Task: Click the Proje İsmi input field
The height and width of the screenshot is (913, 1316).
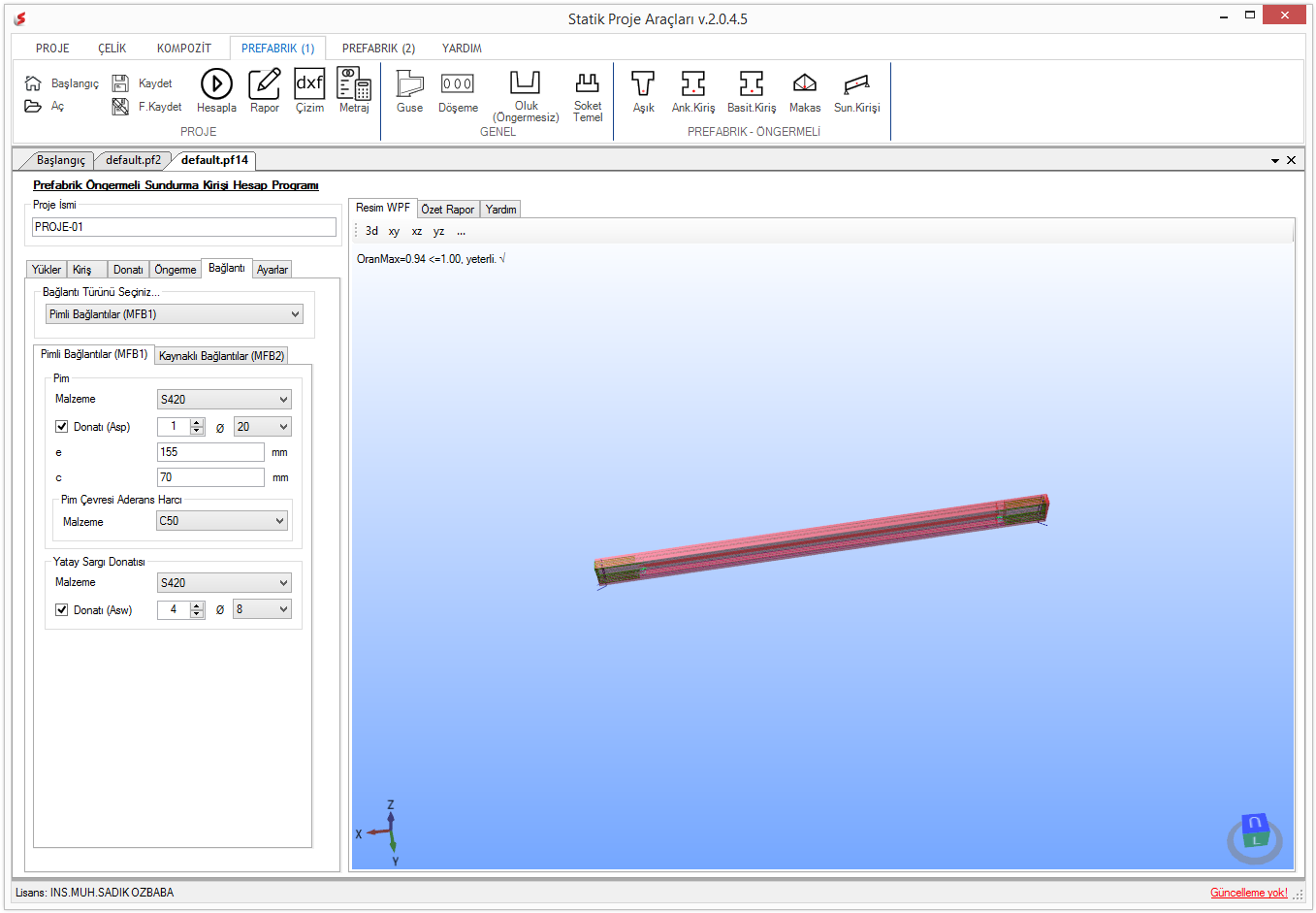Action: [184, 227]
